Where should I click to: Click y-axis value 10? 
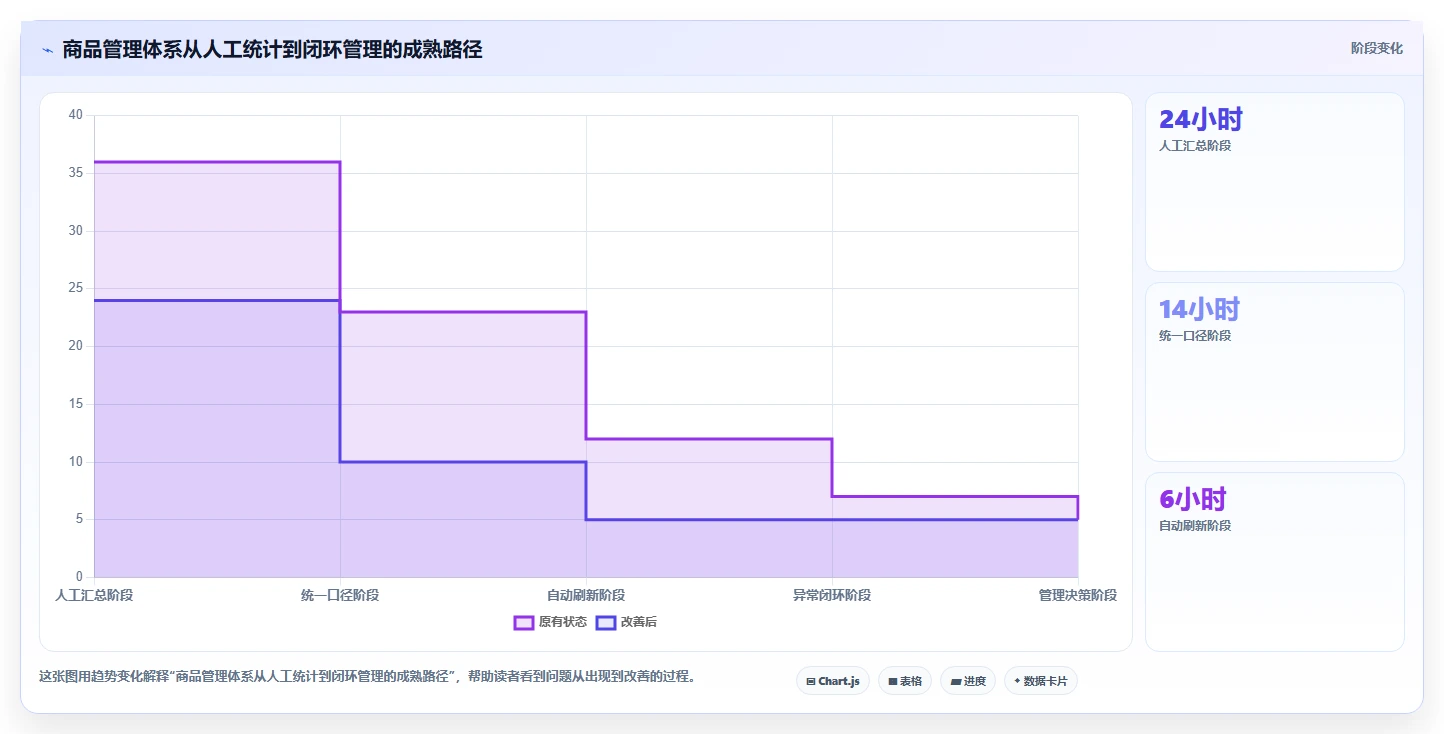click(76, 462)
